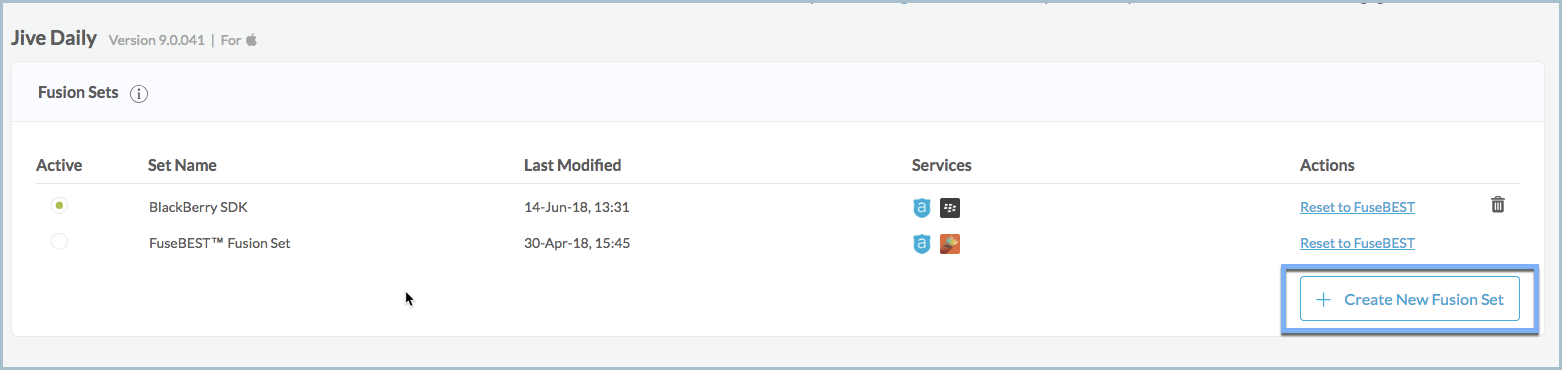Open the FuseBEST™ Fusion Set name
Screen dimensions: 1562x370
tap(219, 243)
